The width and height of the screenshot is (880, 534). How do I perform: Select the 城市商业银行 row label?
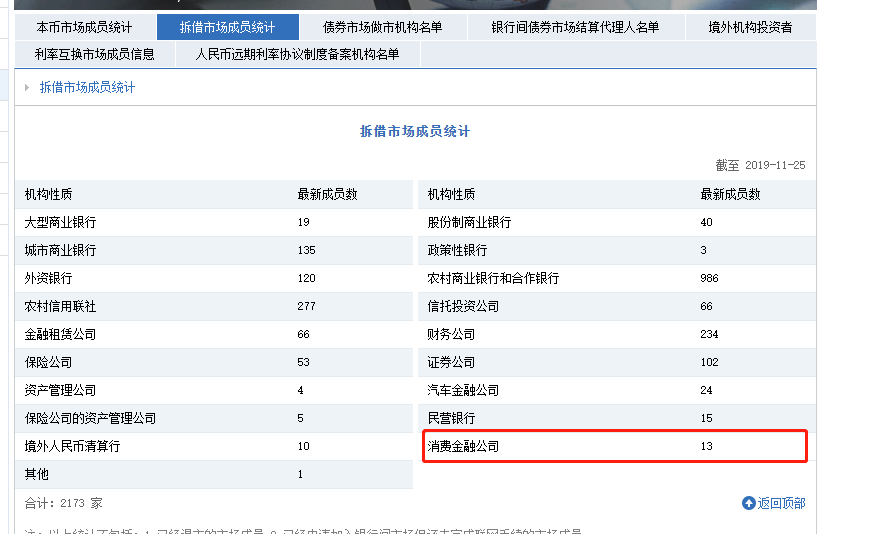[x=60, y=250]
